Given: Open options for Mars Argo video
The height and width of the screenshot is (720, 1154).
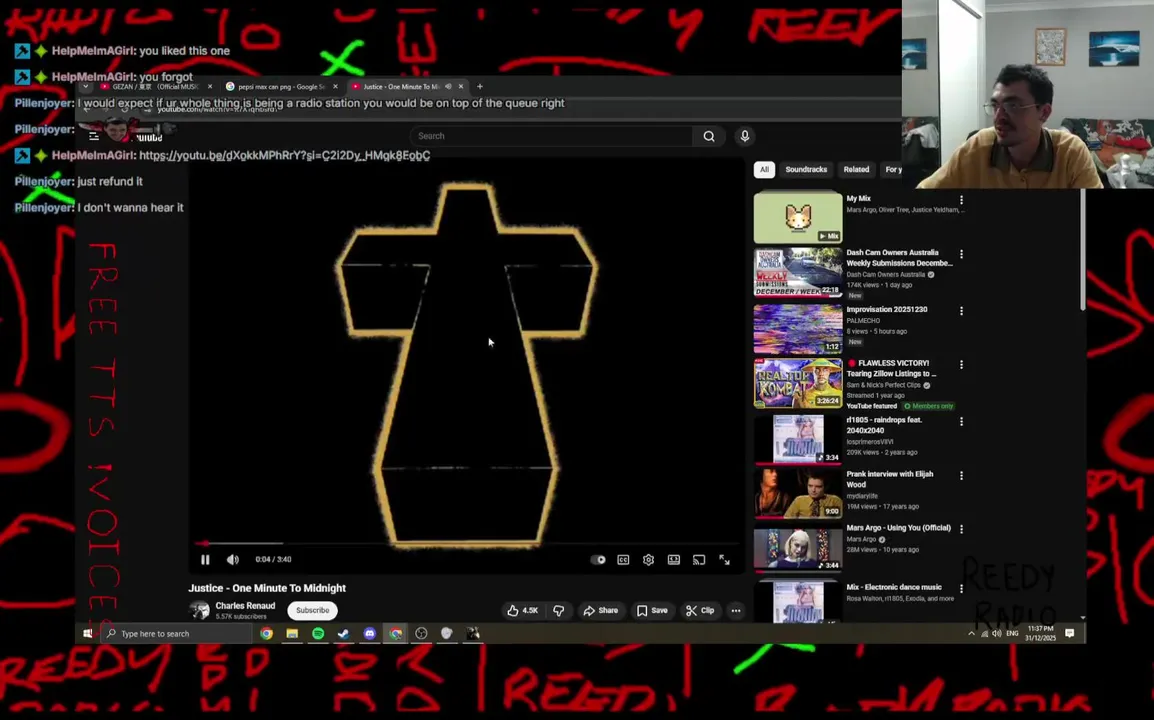Looking at the screenshot, I should tap(961, 529).
